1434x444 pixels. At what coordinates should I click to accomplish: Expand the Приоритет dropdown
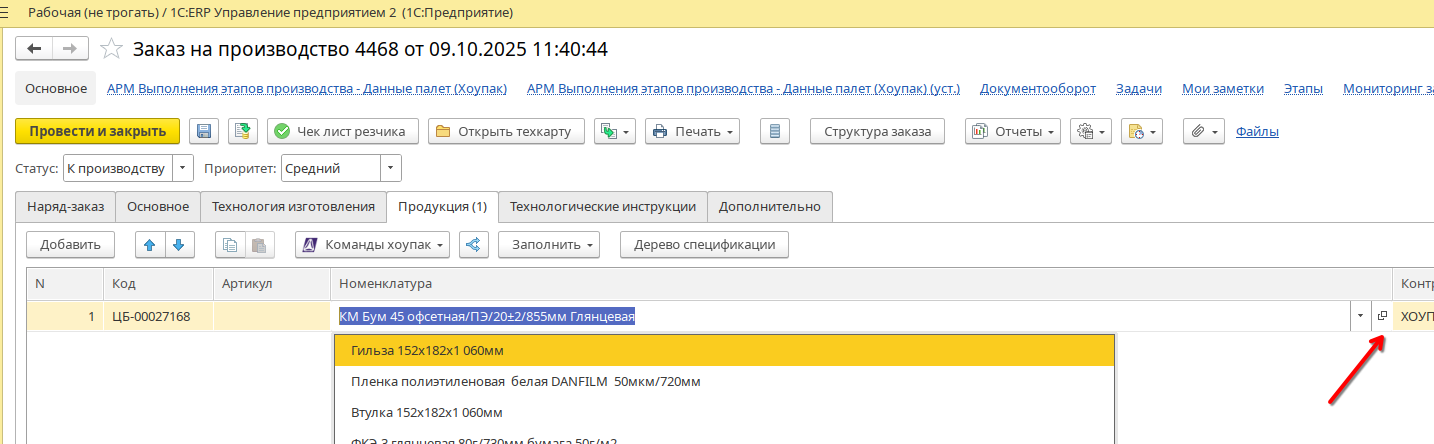(391, 169)
